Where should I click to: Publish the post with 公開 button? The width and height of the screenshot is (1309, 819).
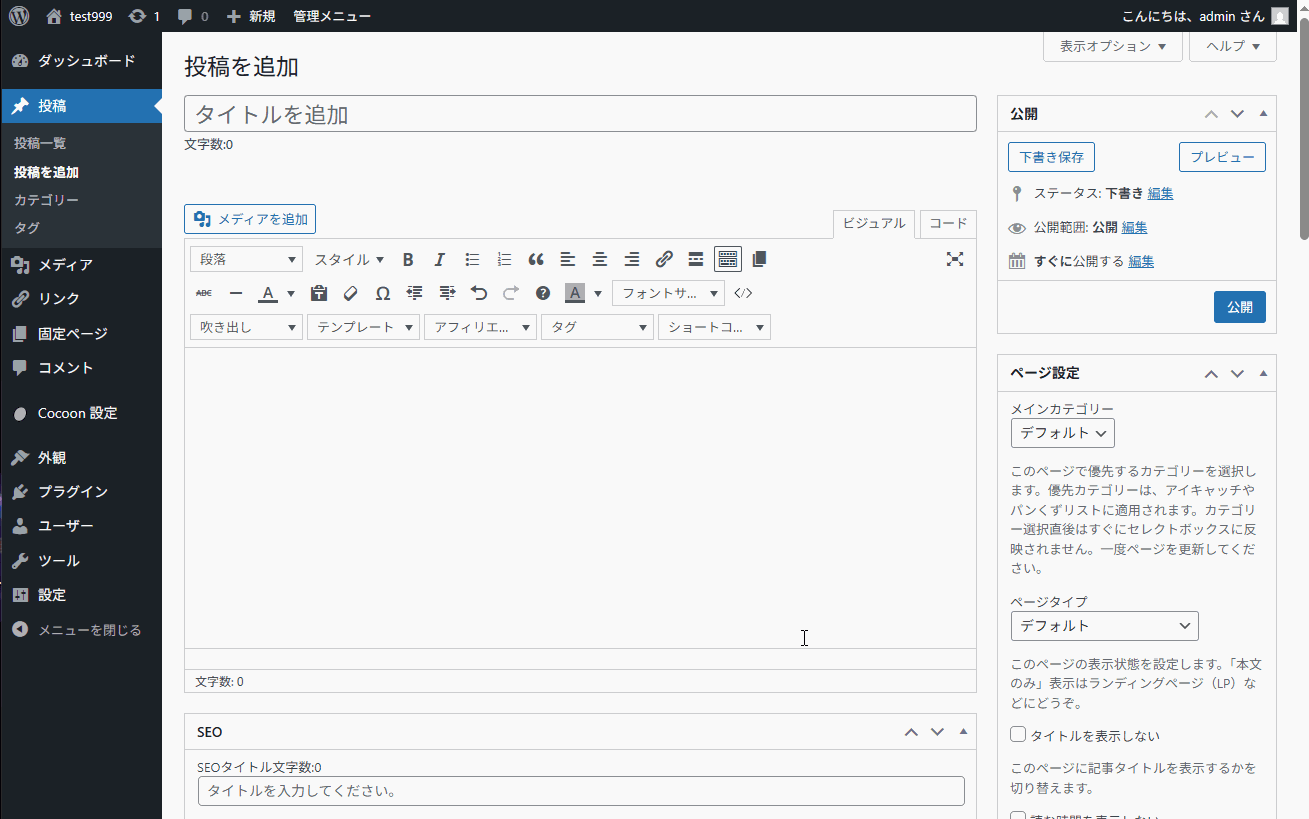click(1240, 307)
